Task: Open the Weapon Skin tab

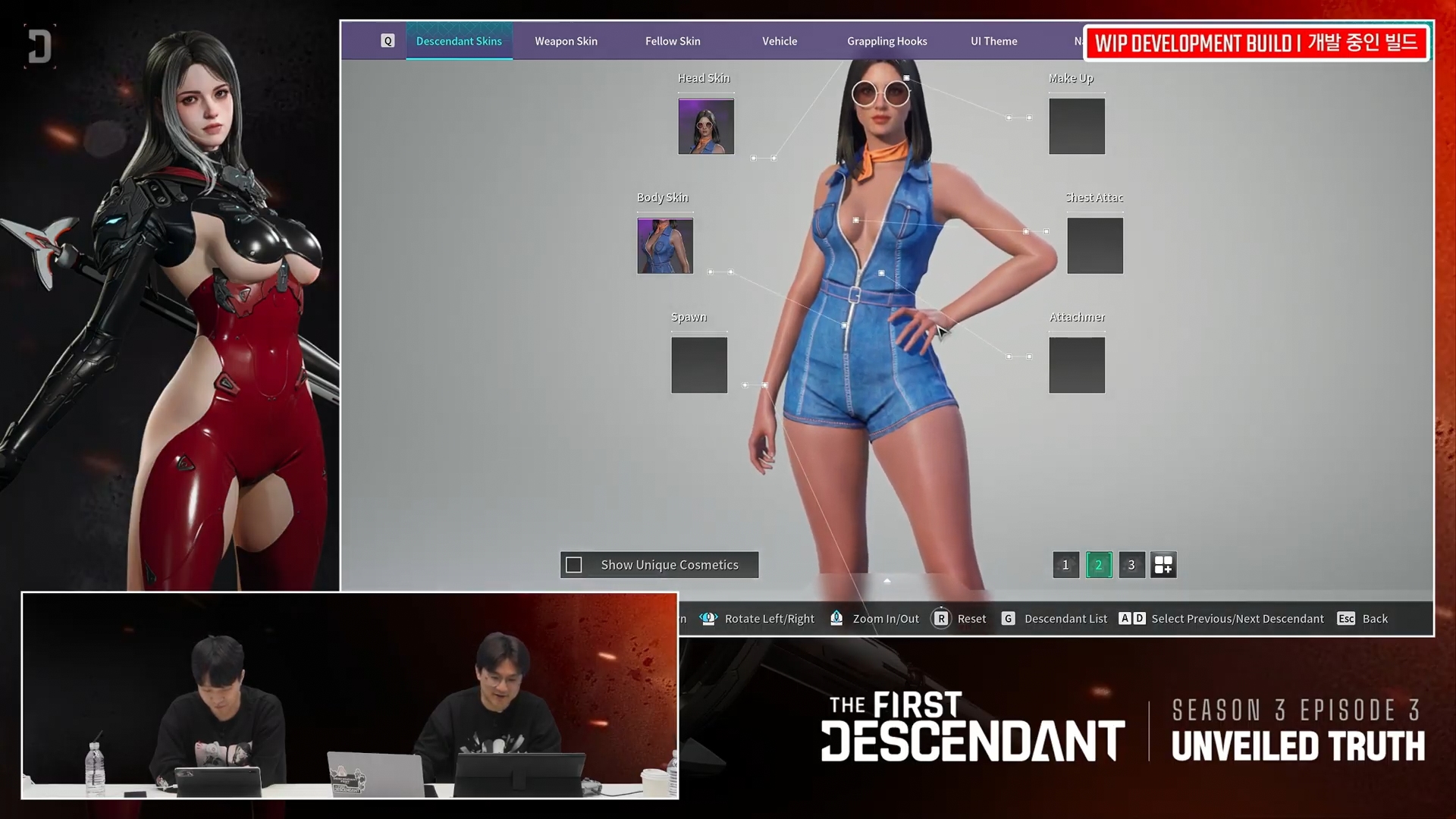Action: click(566, 41)
